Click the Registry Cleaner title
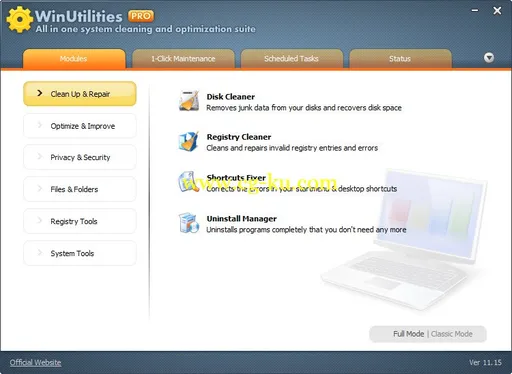 (239, 137)
